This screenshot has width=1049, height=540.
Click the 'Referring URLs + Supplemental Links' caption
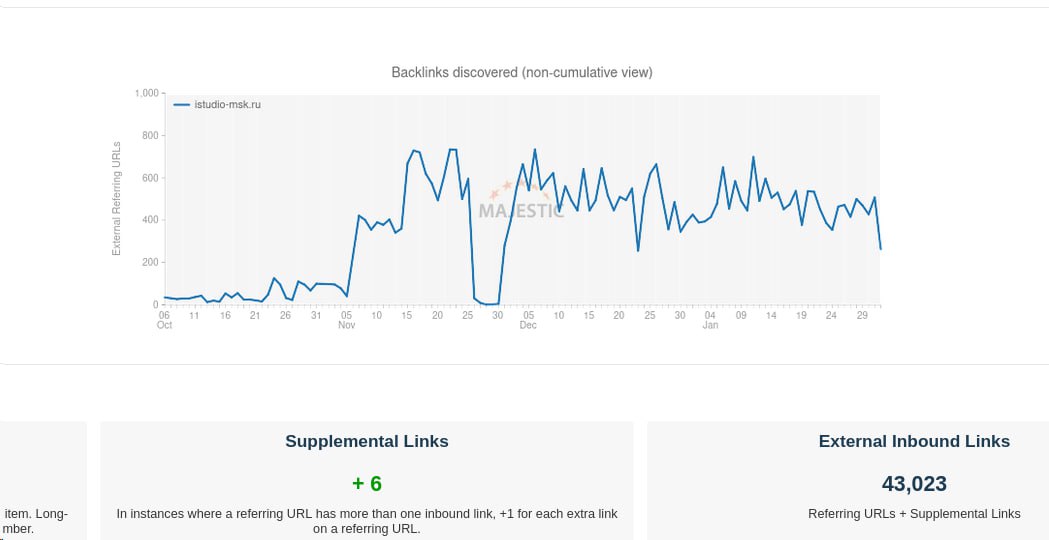coord(914,514)
